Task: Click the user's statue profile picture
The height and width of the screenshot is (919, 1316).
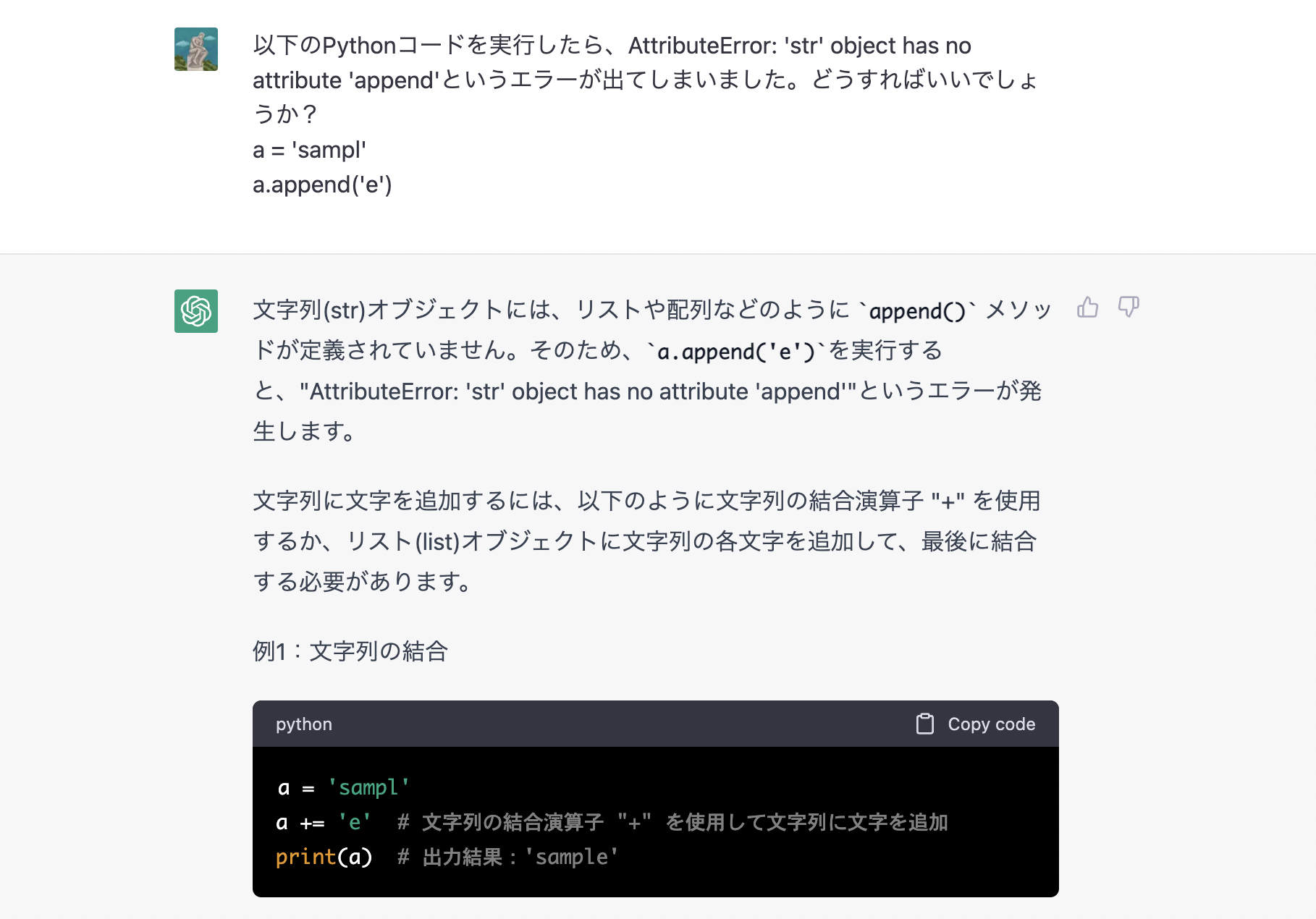Action: (195, 49)
